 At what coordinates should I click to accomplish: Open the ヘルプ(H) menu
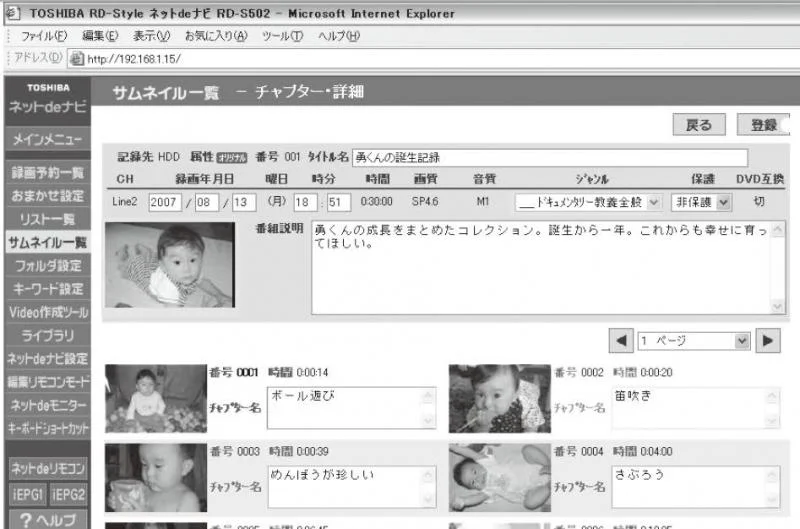[x=339, y=36]
